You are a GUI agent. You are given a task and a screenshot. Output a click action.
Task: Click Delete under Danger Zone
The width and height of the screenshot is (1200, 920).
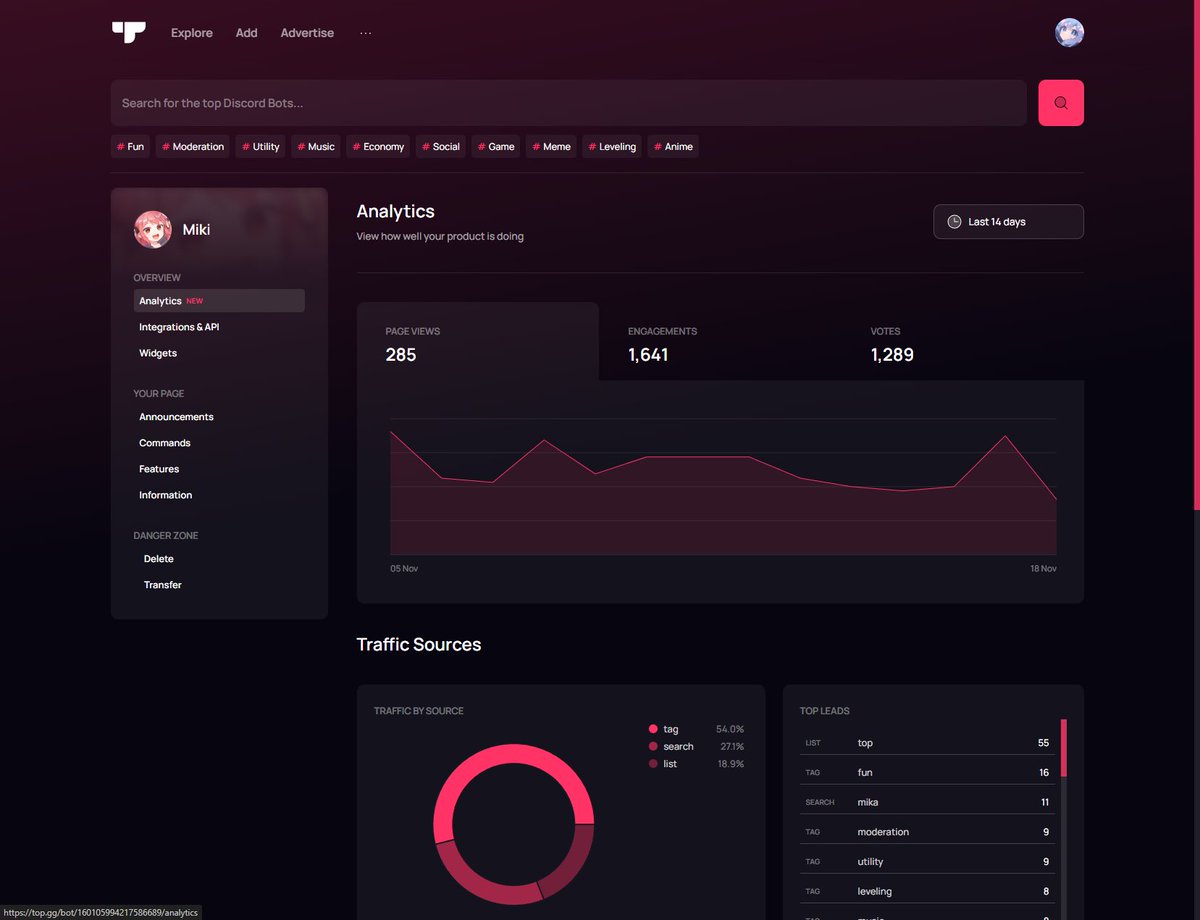point(159,559)
